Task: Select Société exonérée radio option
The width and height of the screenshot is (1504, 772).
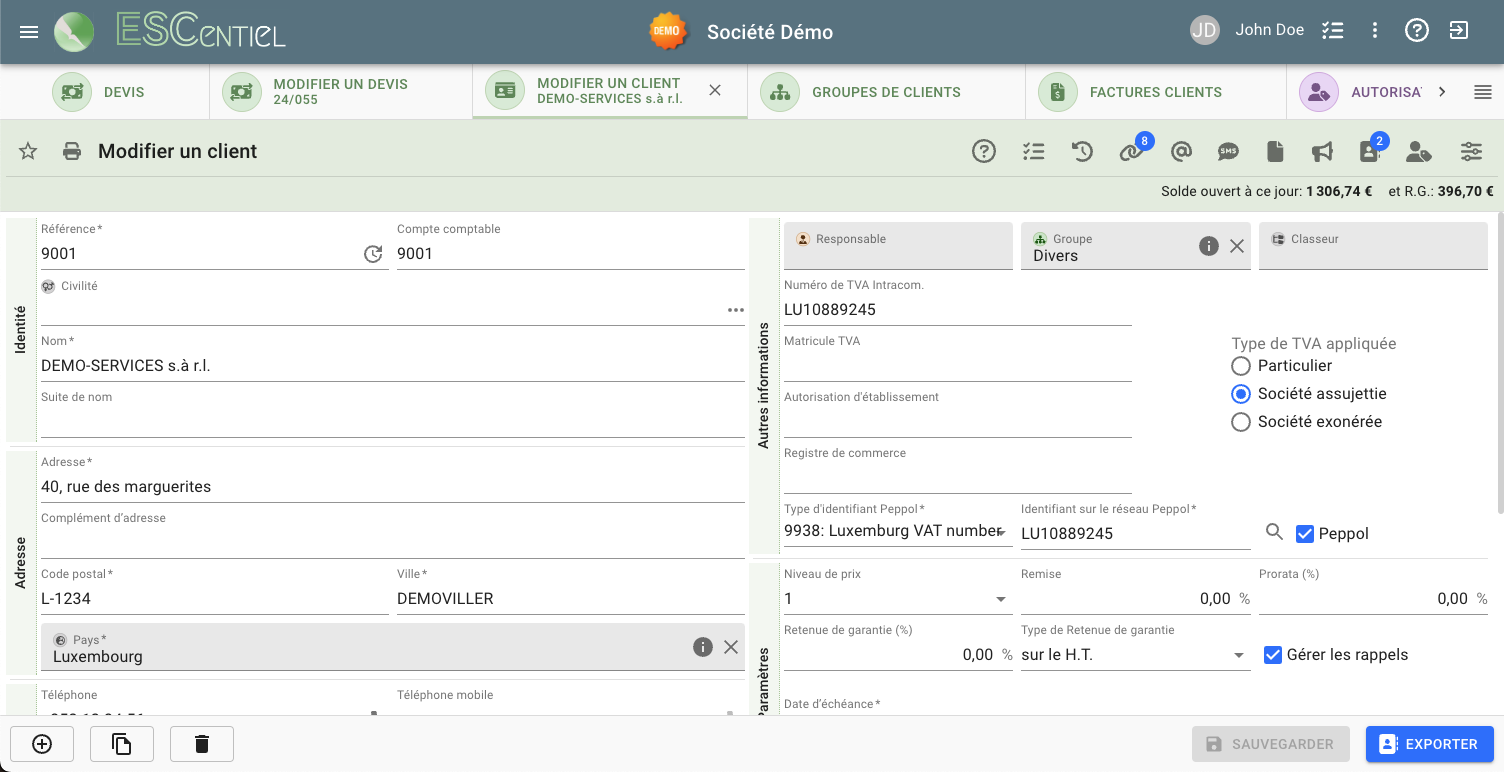Action: pyautogui.click(x=1241, y=422)
